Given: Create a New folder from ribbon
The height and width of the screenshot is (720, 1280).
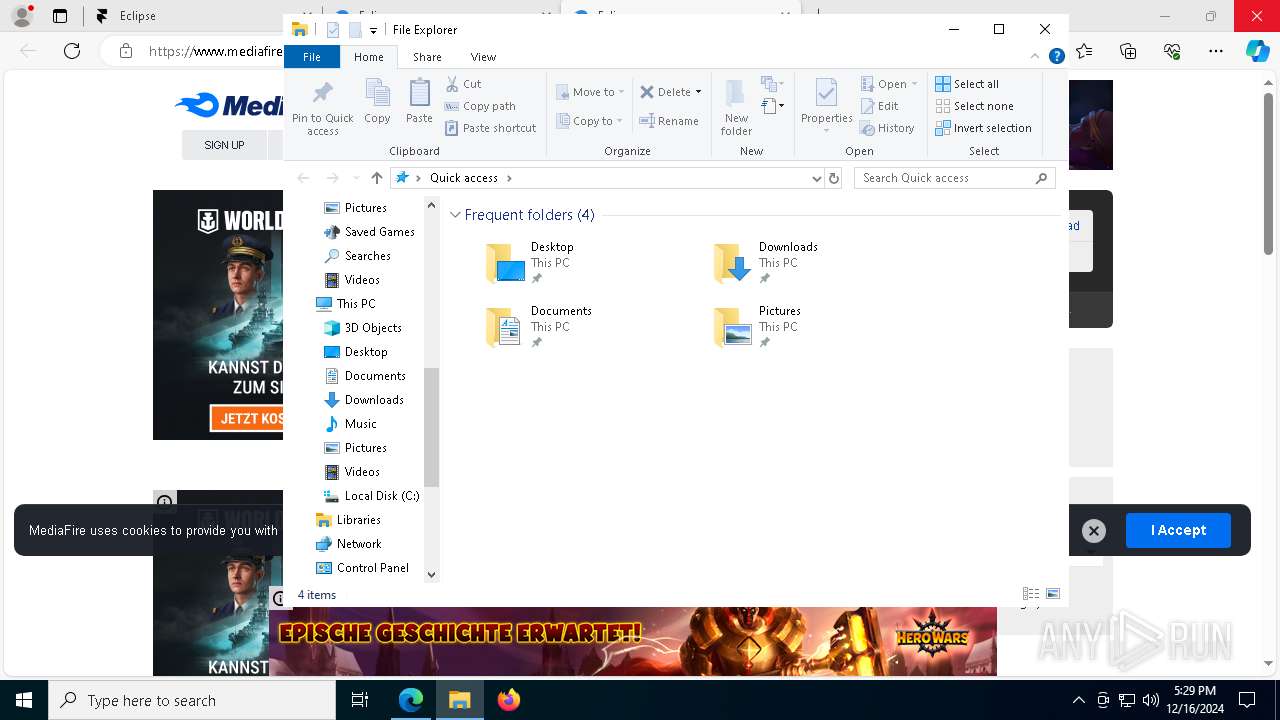Looking at the screenshot, I should tap(736, 107).
